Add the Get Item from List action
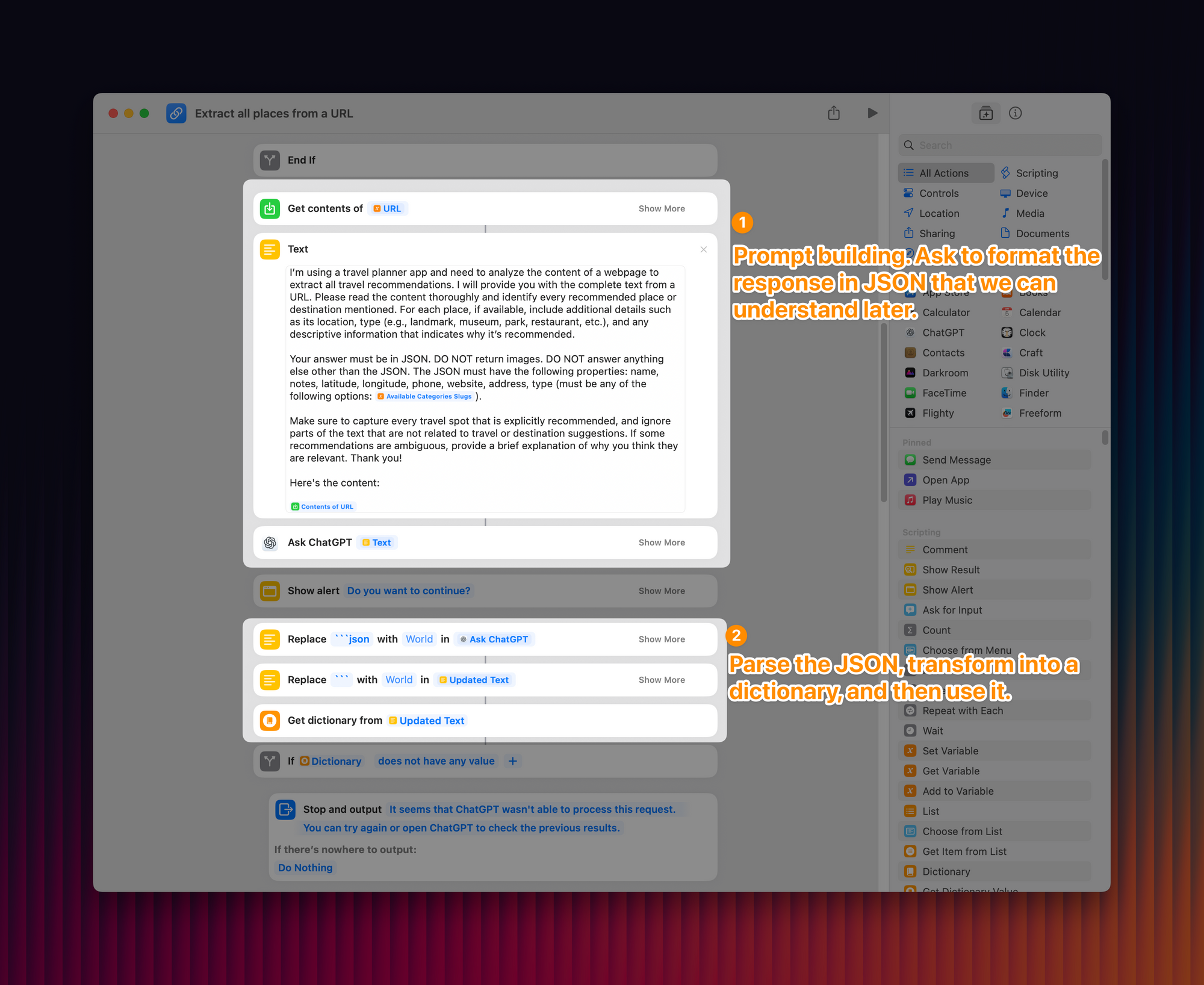This screenshot has width=1204, height=985. [x=995, y=851]
